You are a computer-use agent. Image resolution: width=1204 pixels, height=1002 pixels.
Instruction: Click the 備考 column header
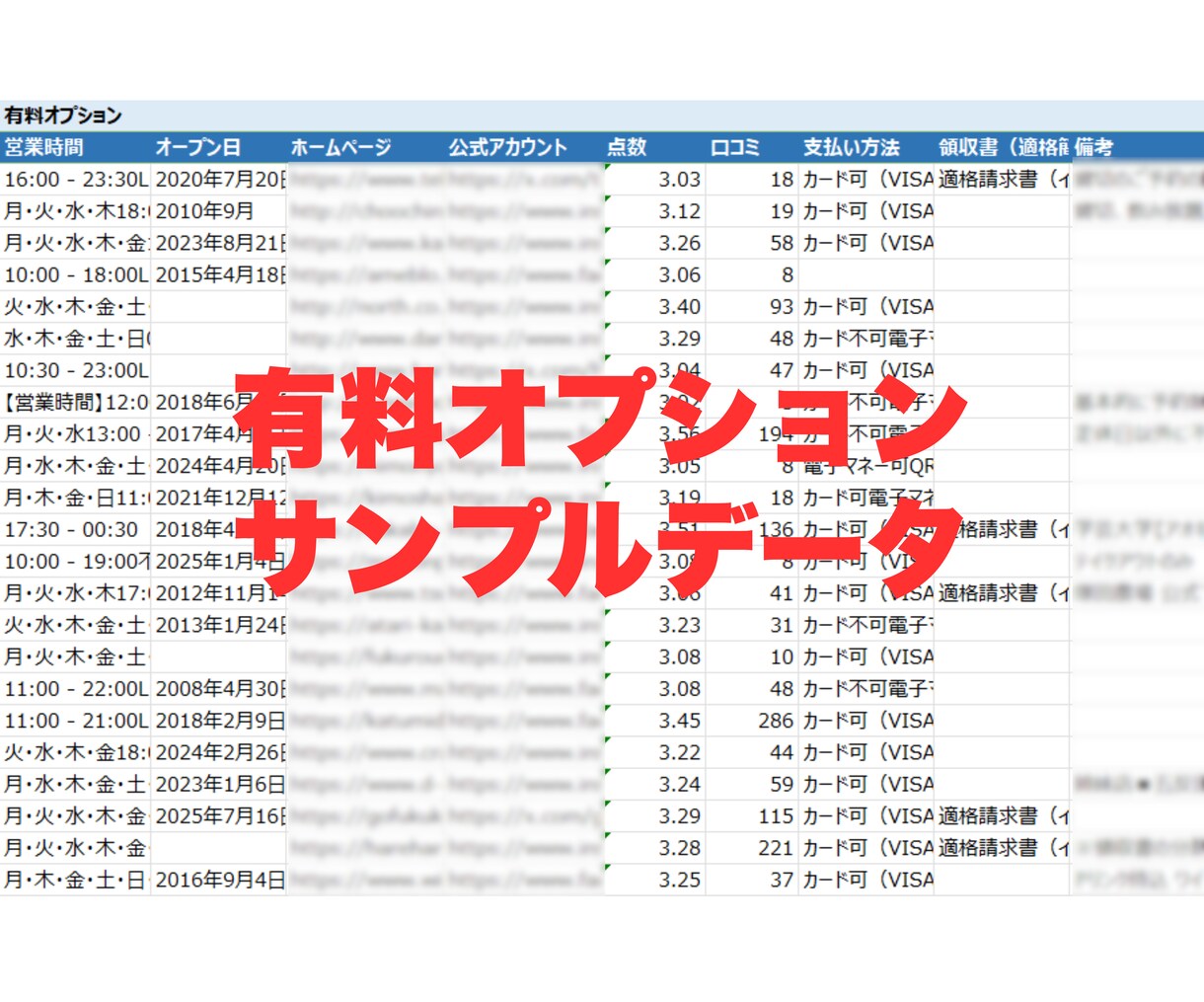click(1137, 147)
